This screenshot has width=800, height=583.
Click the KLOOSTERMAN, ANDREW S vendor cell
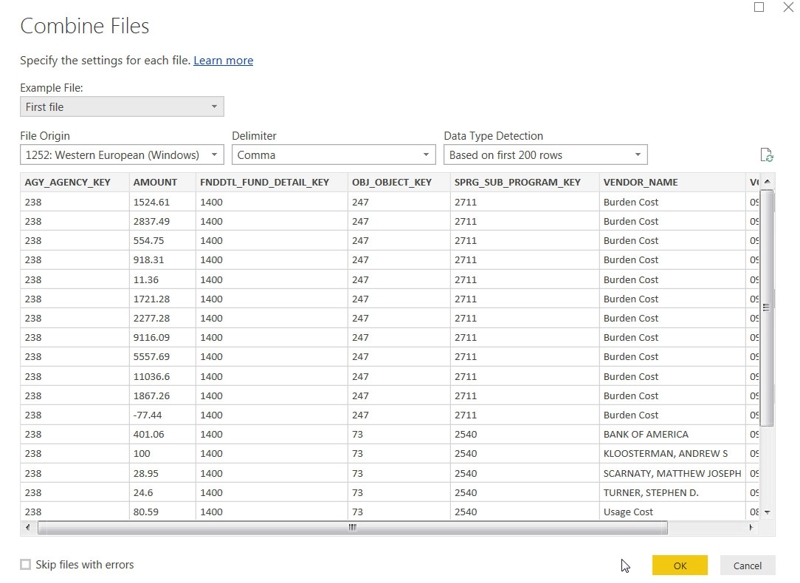[x=672, y=453]
